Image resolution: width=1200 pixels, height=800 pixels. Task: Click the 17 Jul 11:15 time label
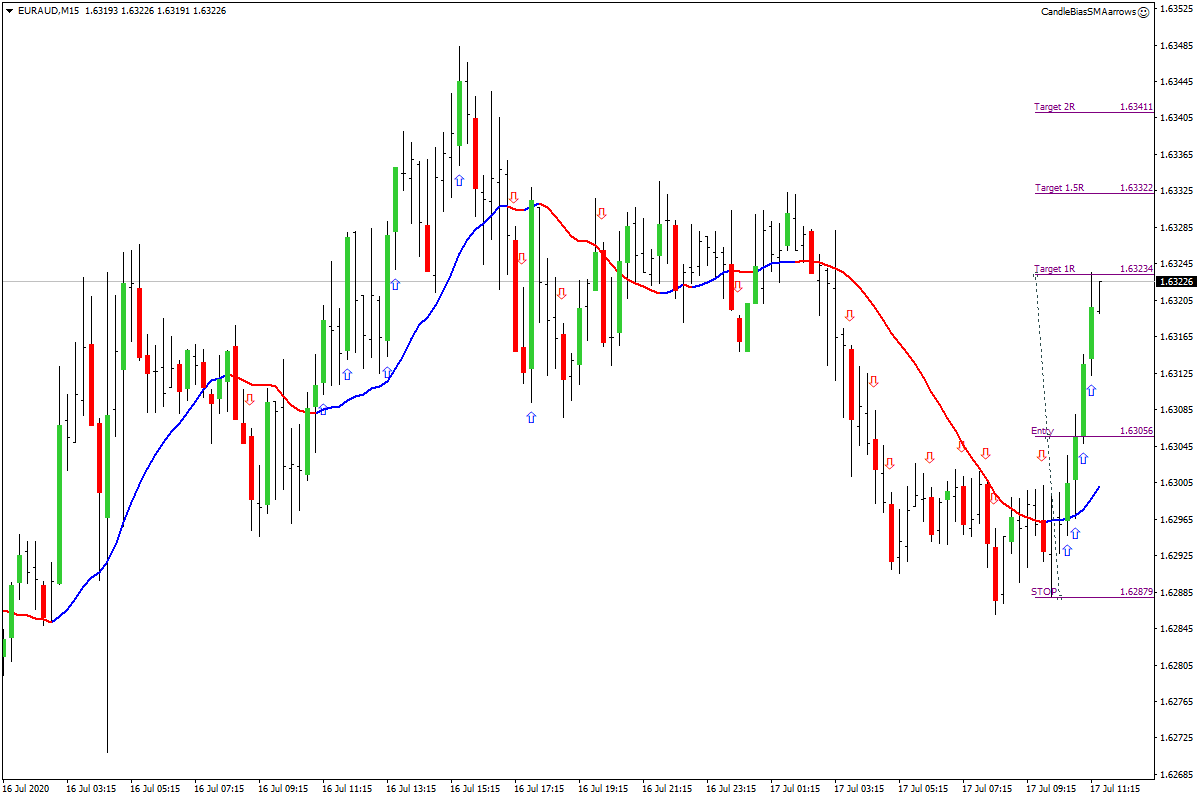coord(1115,789)
